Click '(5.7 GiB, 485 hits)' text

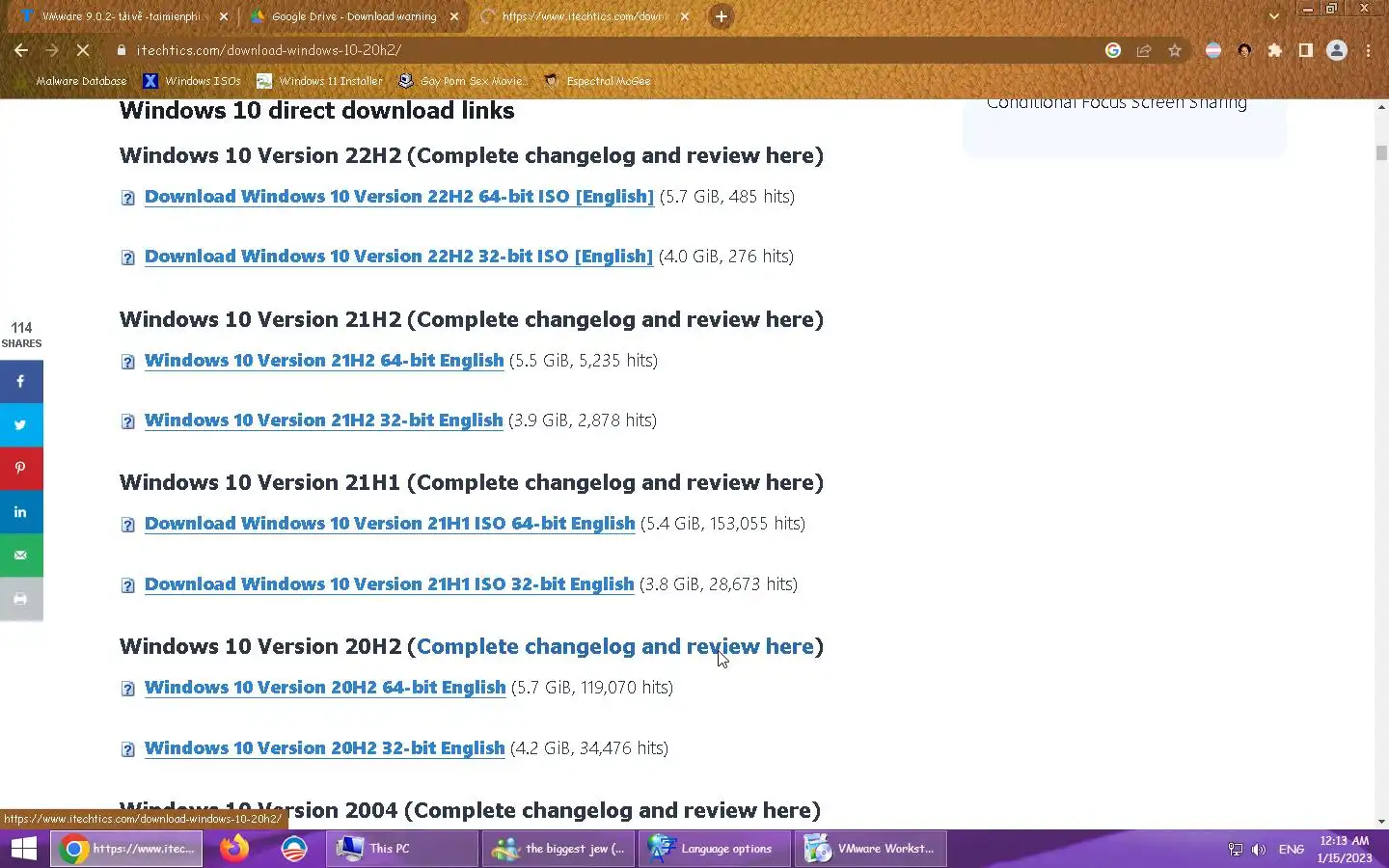pyautogui.click(x=727, y=197)
